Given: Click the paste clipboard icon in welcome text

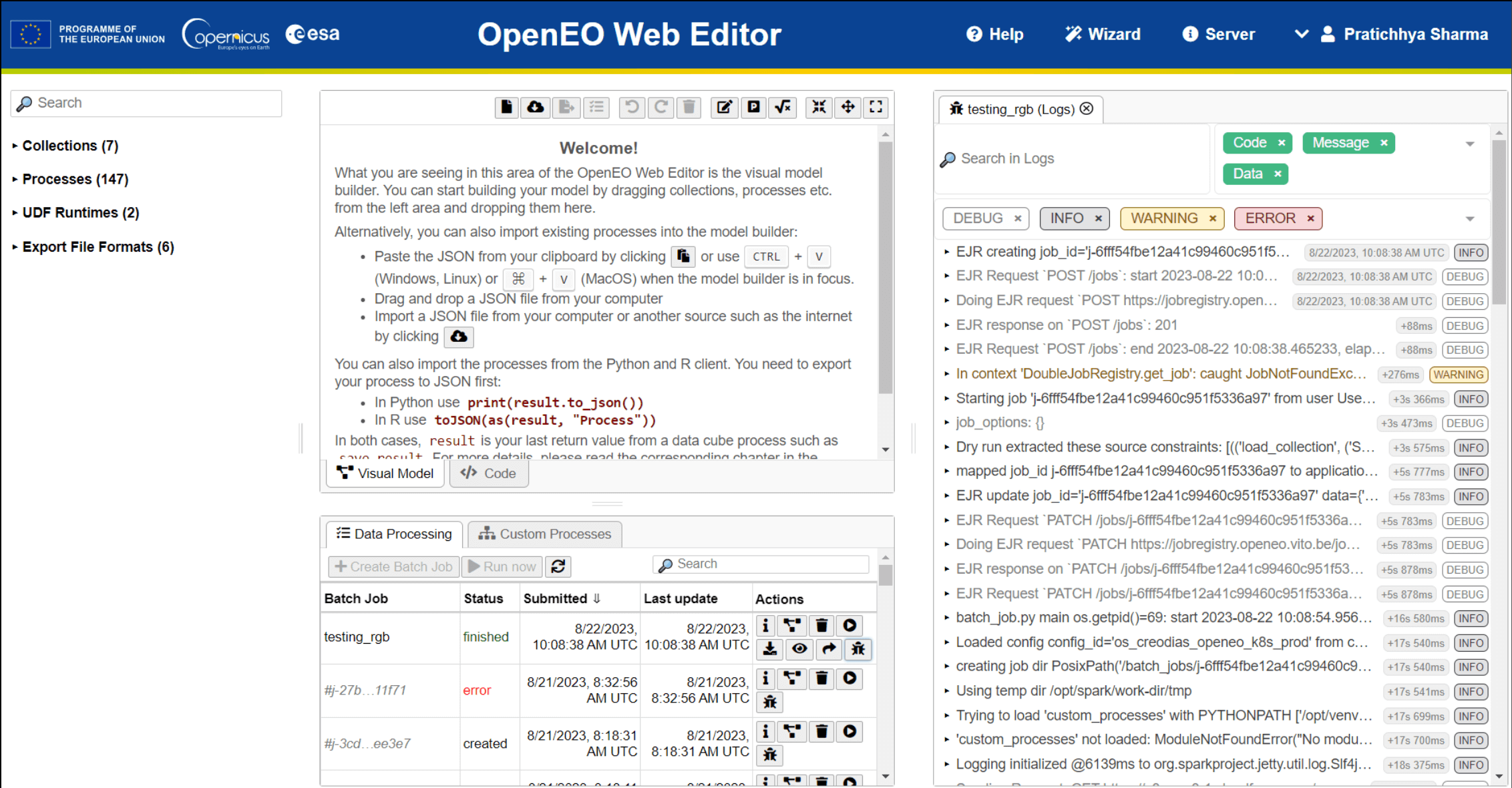Looking at the screenshot, I should [683, 256].
